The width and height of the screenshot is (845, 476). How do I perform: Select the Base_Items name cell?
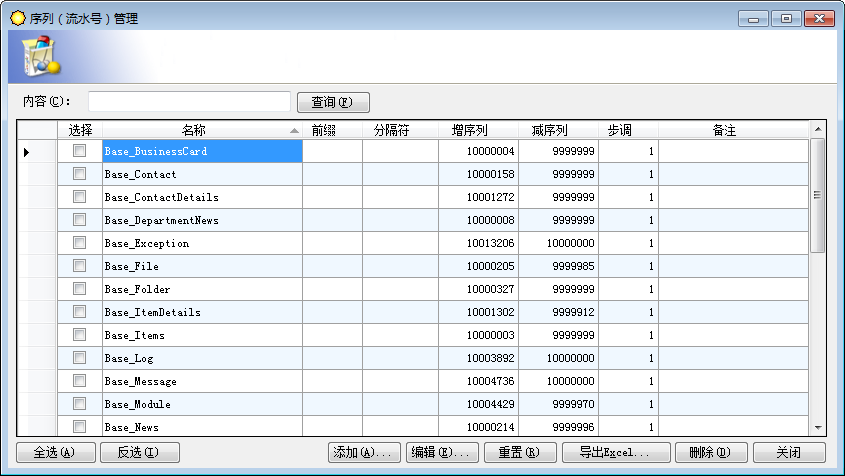[x=202, y=335]
